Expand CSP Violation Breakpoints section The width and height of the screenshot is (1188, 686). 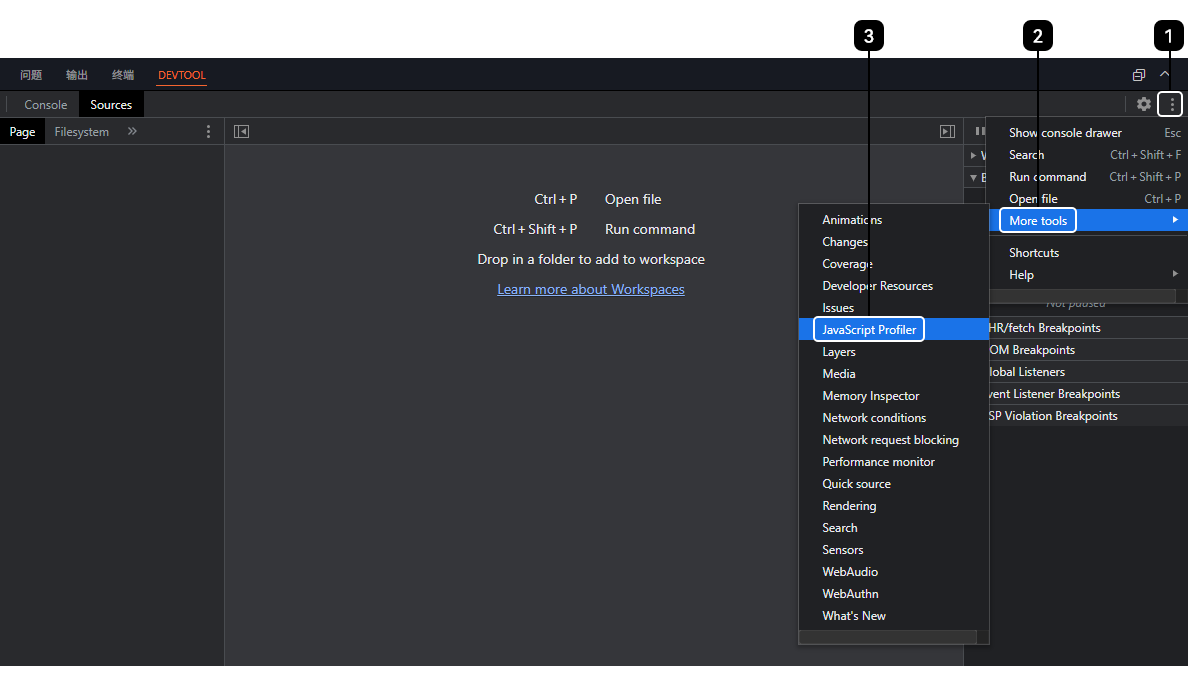click(x=1088, y=415)
